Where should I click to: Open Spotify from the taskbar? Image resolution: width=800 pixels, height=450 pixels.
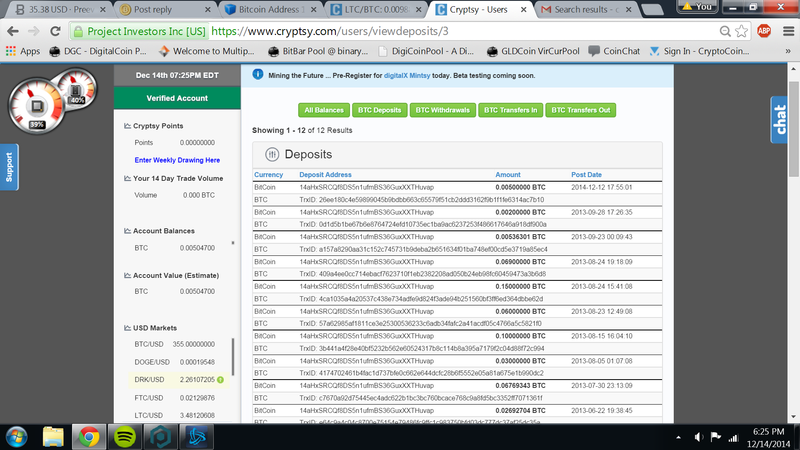coord(124,437)
